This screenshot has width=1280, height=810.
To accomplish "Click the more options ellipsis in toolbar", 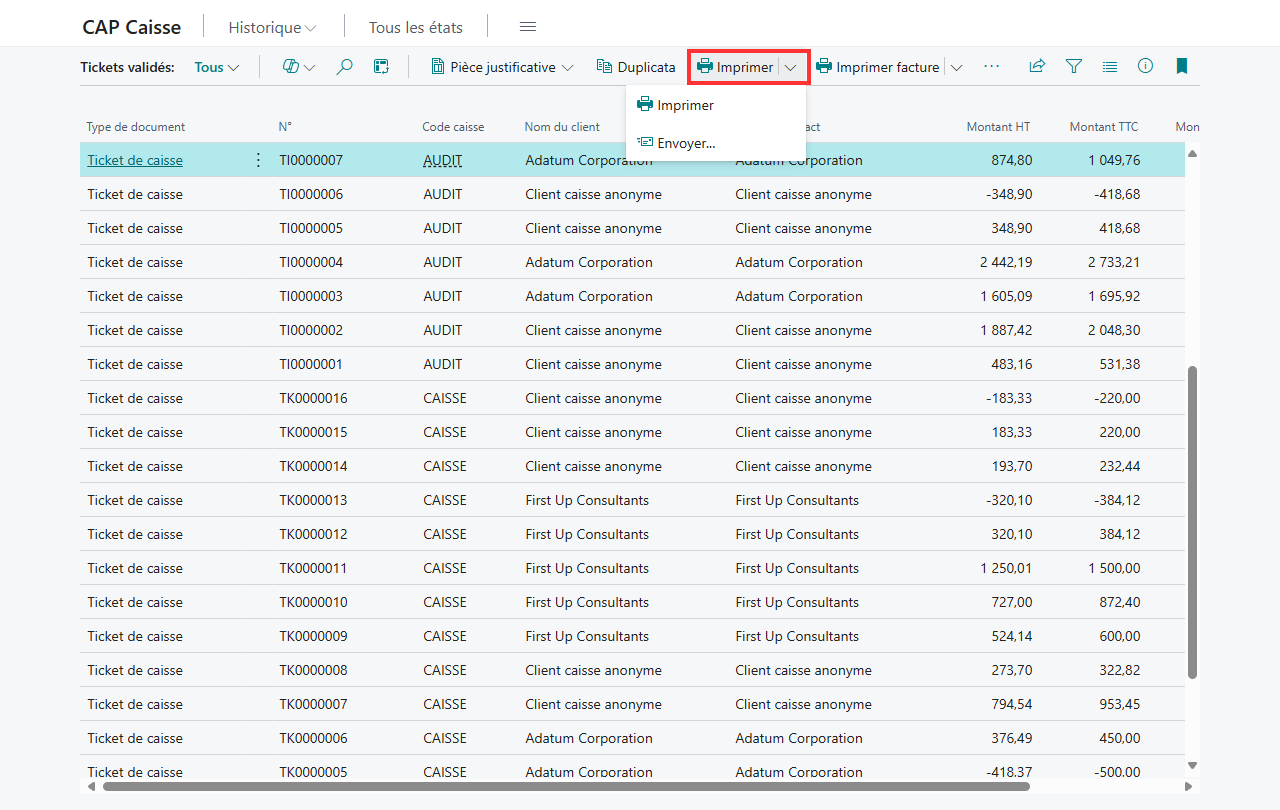I will [x=991, y=67].
